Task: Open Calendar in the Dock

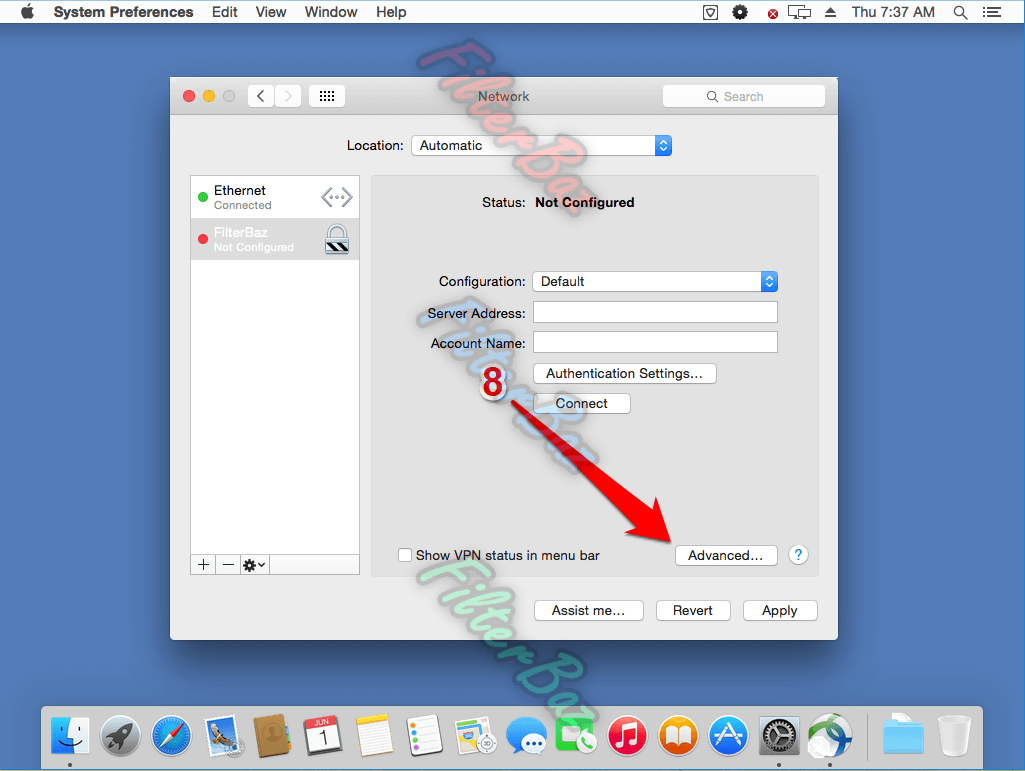Action: click(323, 736)
